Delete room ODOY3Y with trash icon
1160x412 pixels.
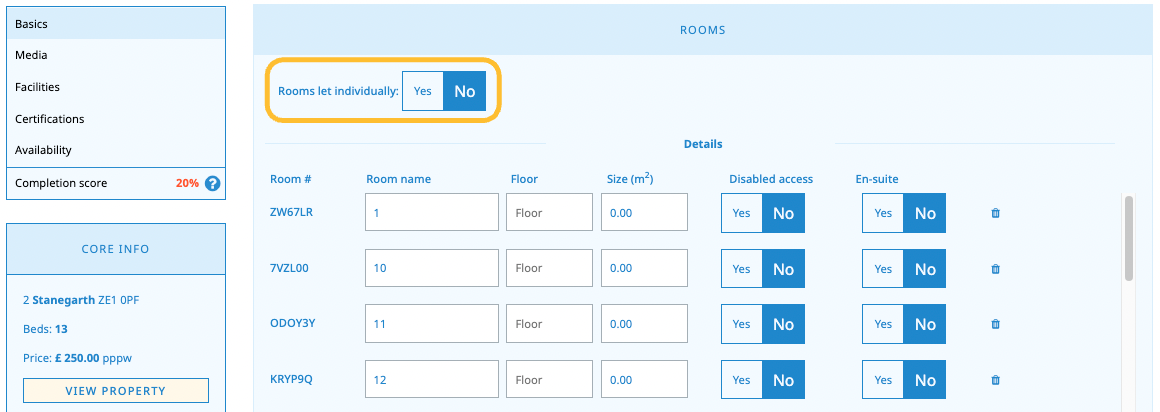[x=995, y=324]
